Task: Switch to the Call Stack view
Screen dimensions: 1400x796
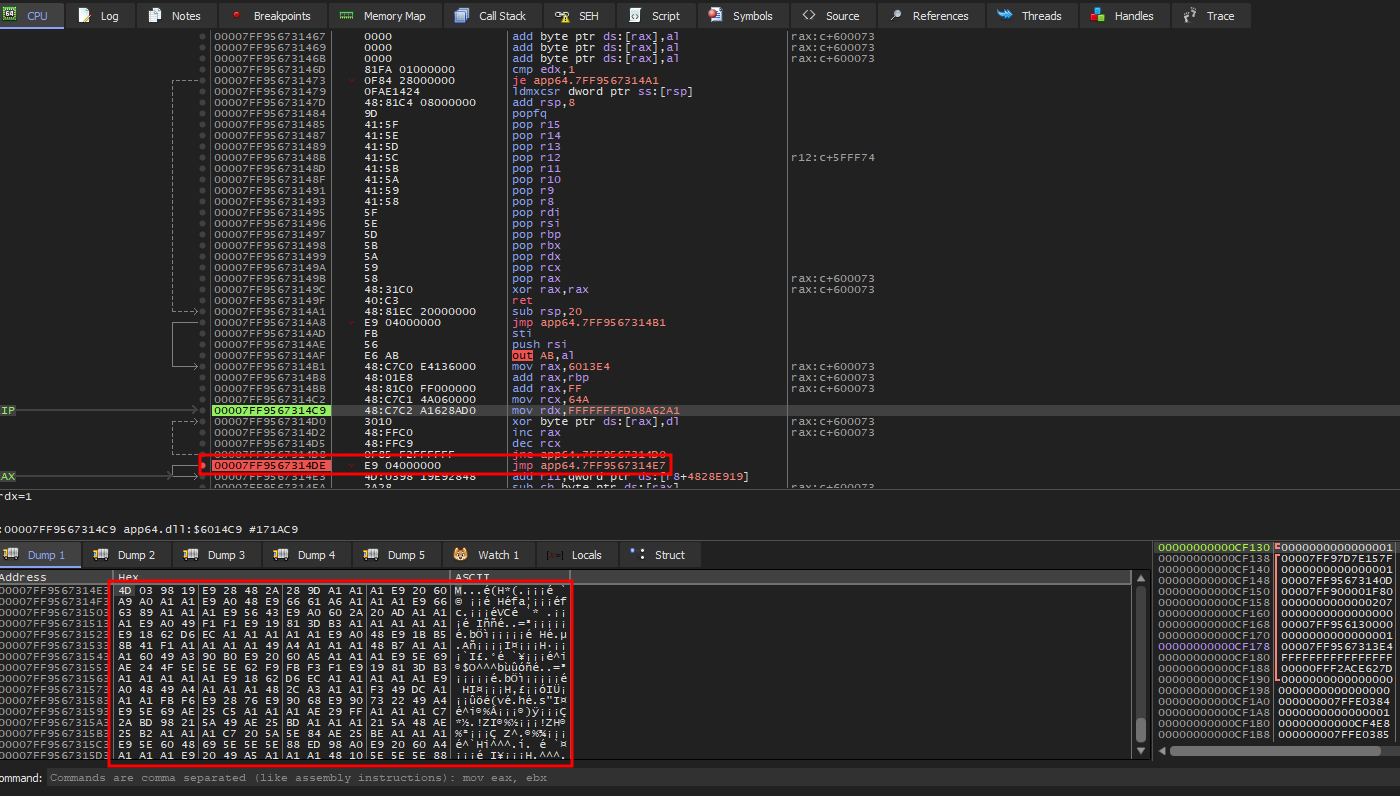Action: coord(492,15)
